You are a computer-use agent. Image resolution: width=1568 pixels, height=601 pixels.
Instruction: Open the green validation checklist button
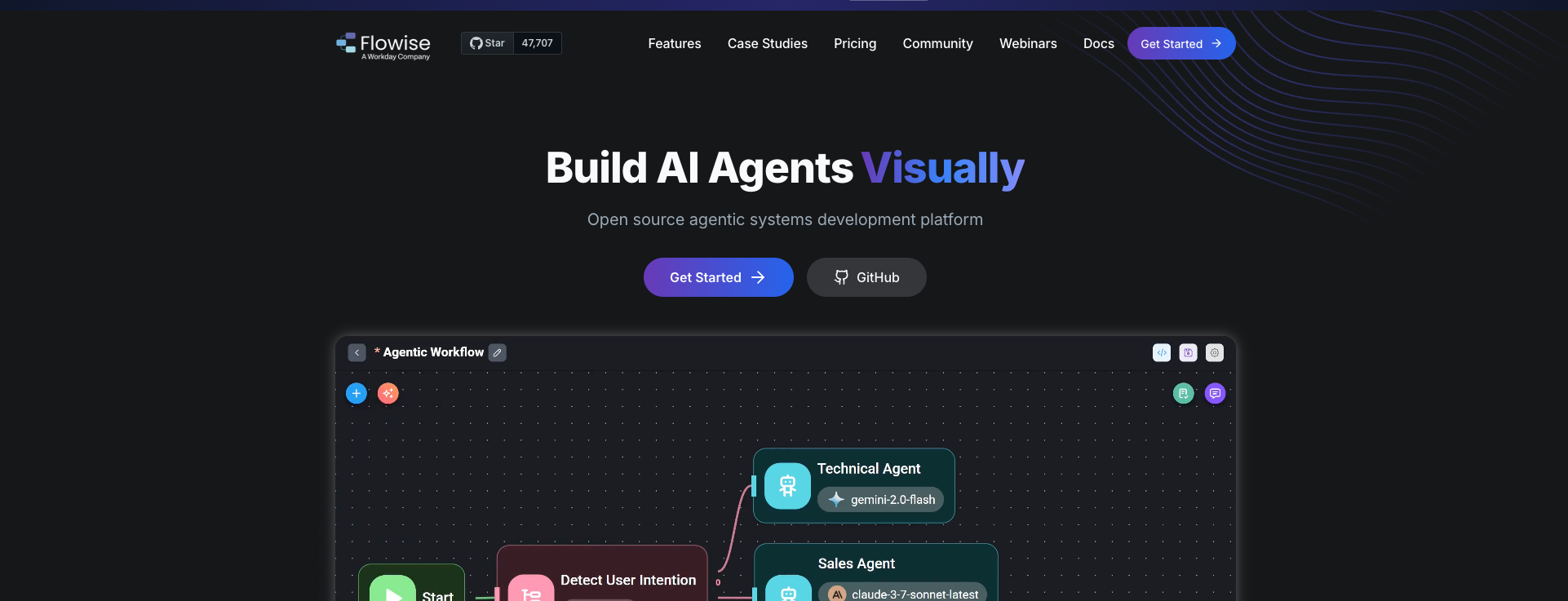click(x=1183, y=393)
